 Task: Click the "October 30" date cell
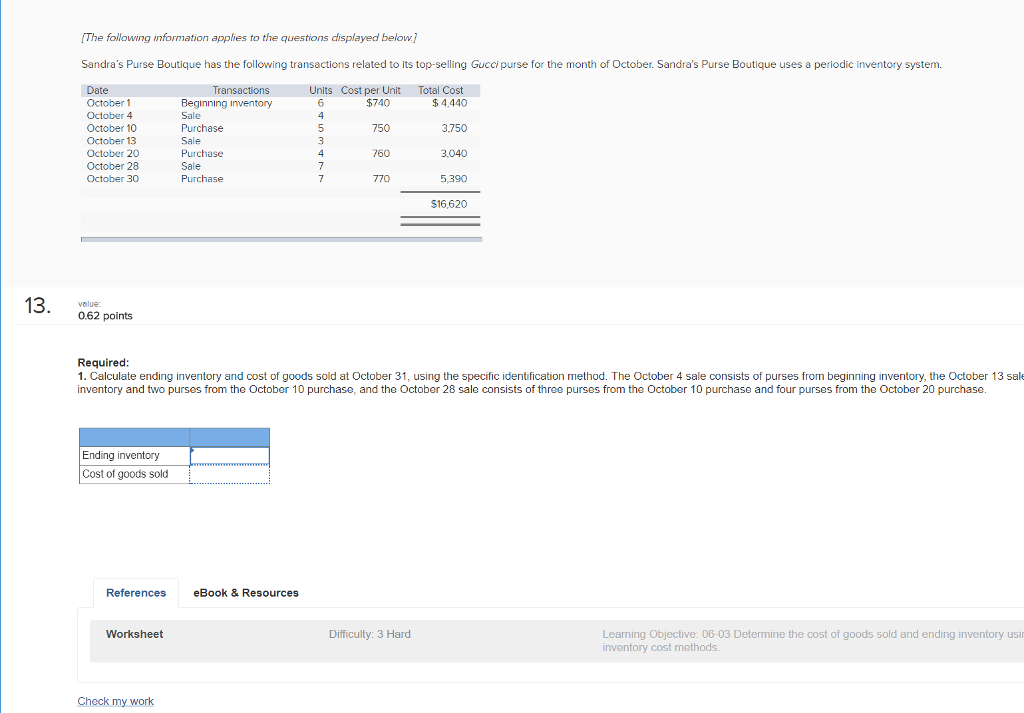(112, 179)
